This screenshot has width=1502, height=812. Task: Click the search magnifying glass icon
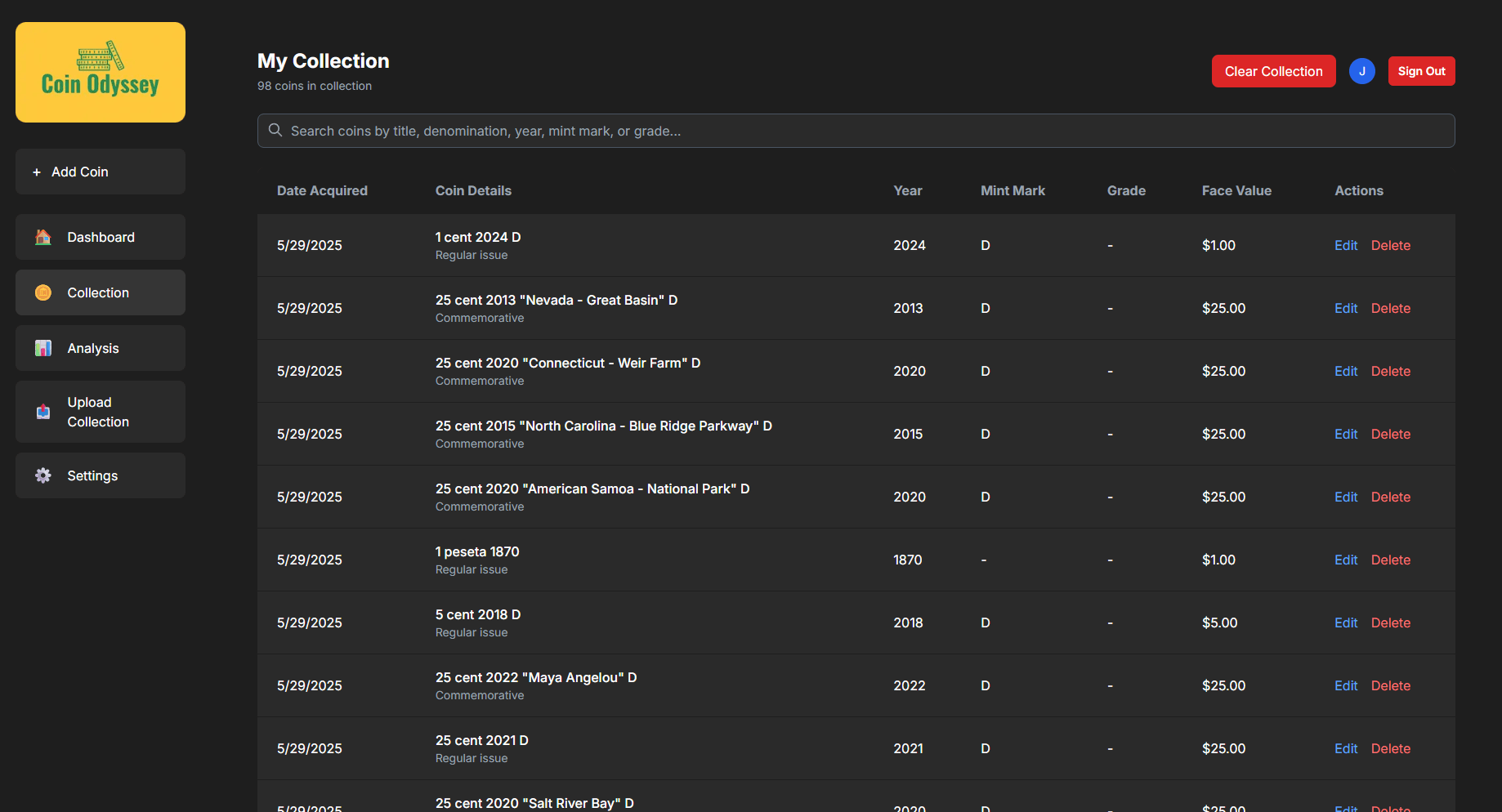(275, 130)
